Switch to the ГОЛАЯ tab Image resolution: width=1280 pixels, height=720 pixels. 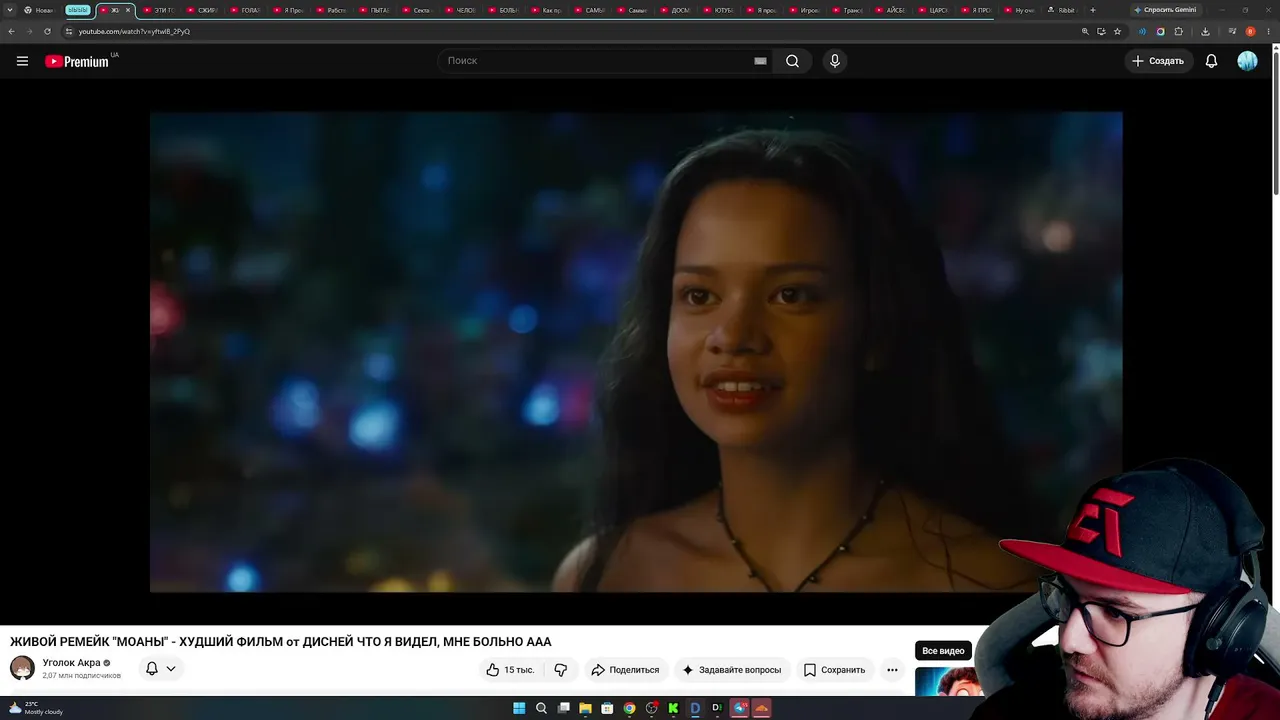click(x=245, y=10)
